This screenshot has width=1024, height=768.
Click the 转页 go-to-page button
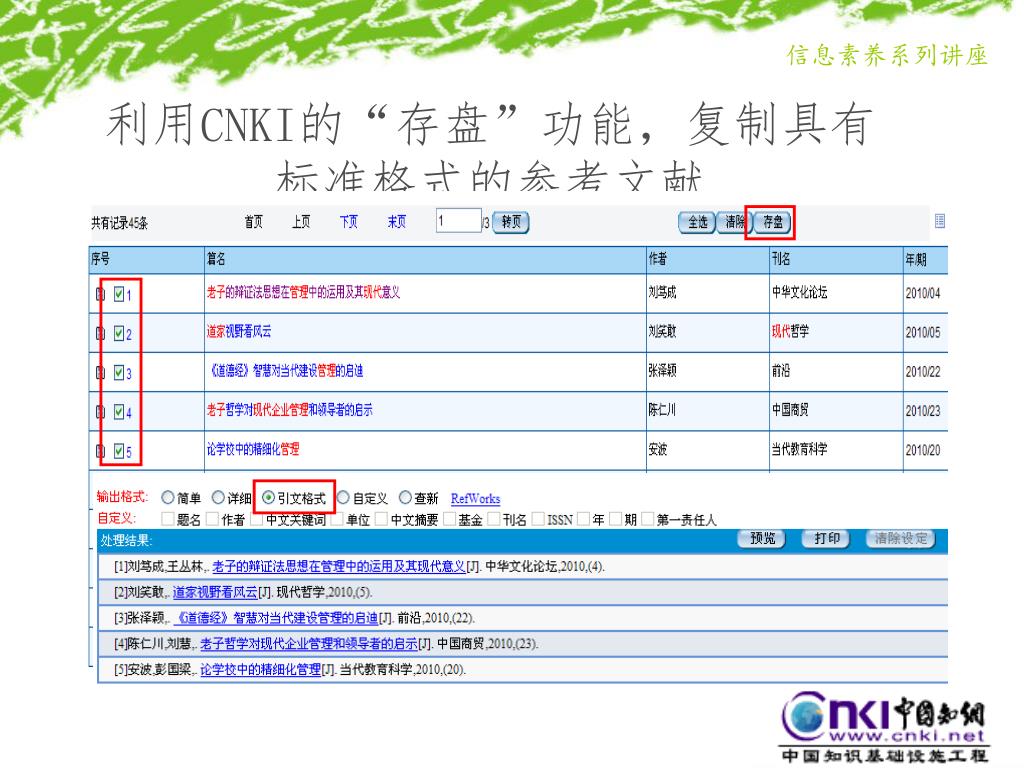pos(511,223)
